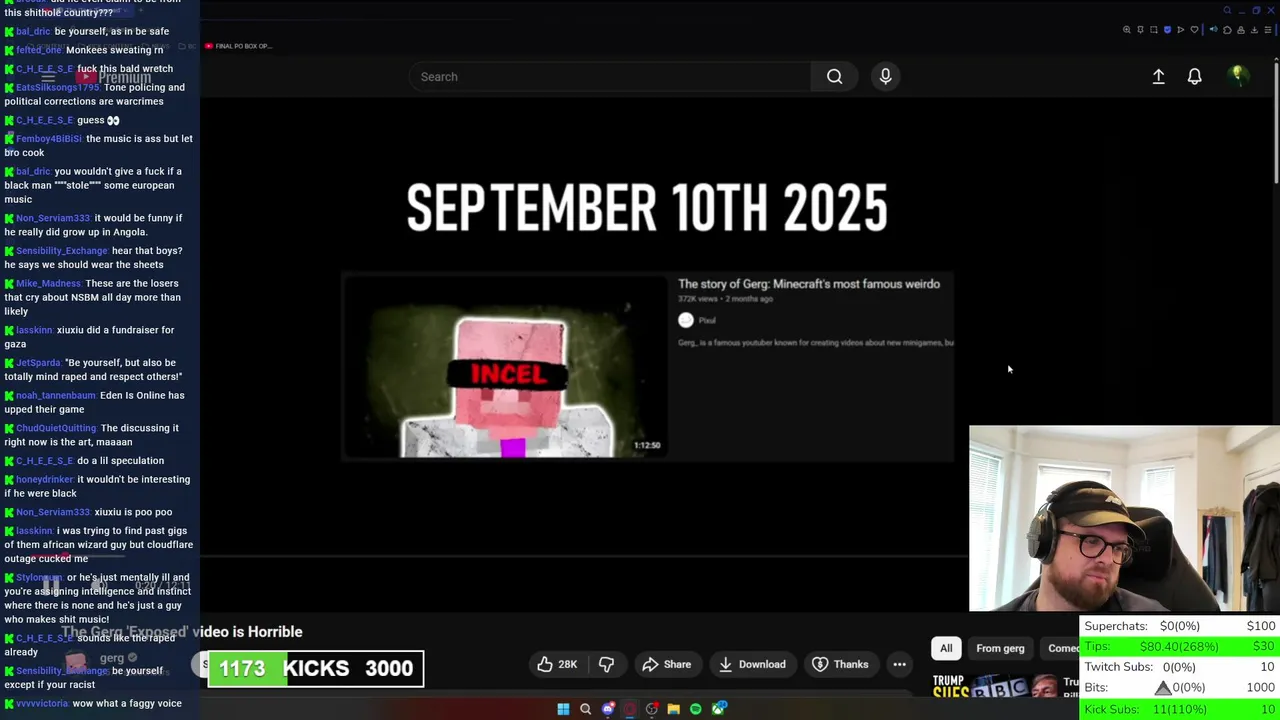Click chat username ChudQuietQuitting
Image resolution: width=1280 pixels, height=720 pixels.
point(56,428)
